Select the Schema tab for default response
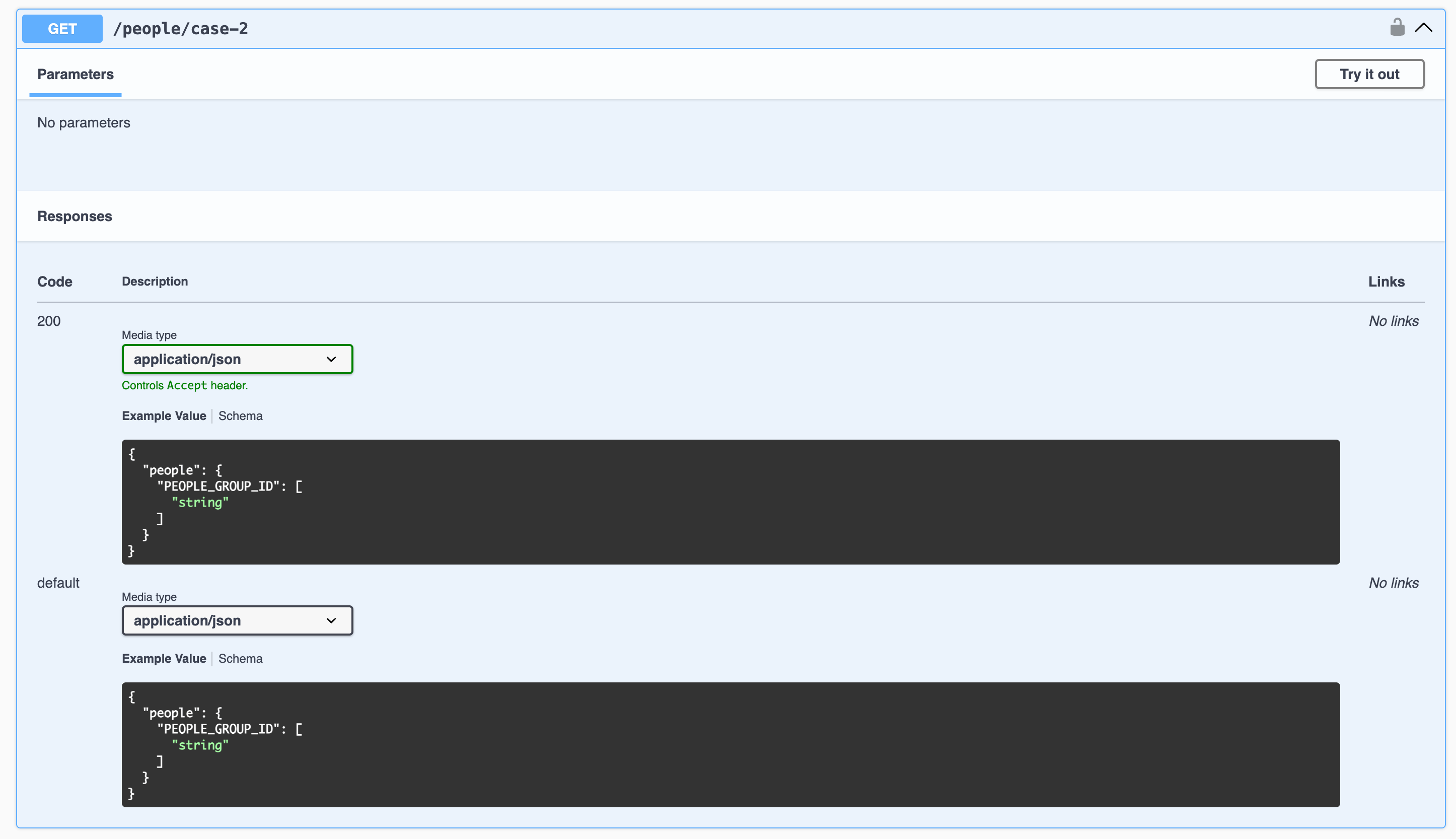Image resolution: width=1456 pixels, height=839 pixels. 240,658
